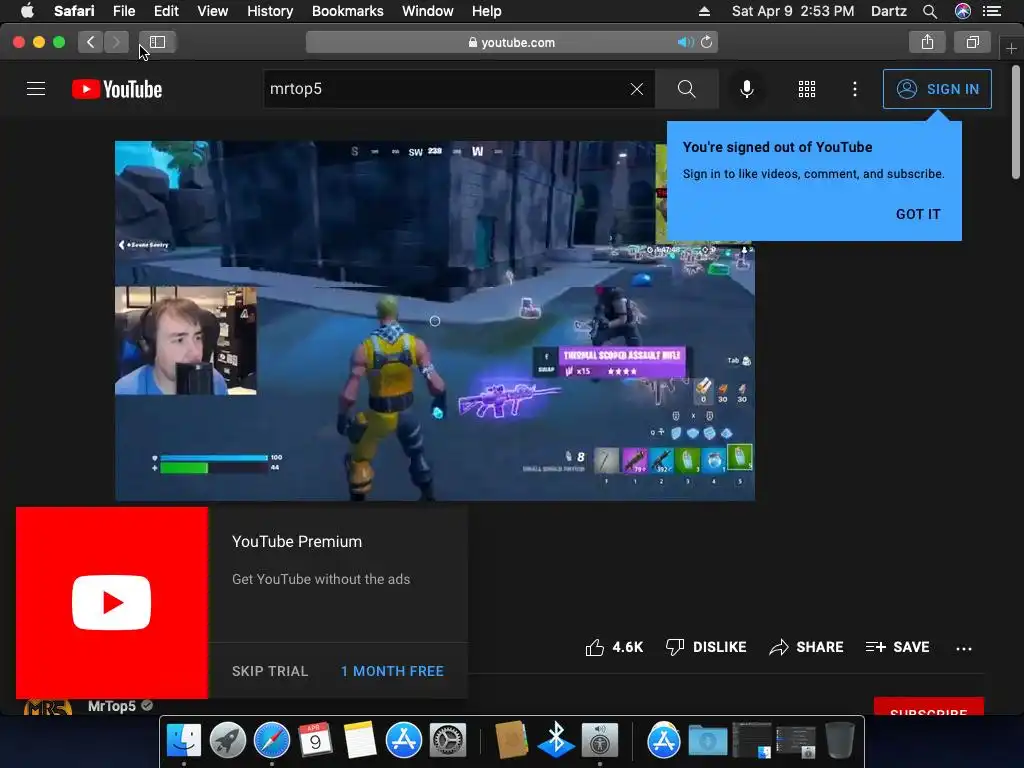
Task: Open a new tab with plus button
Action: [1011, 48]
